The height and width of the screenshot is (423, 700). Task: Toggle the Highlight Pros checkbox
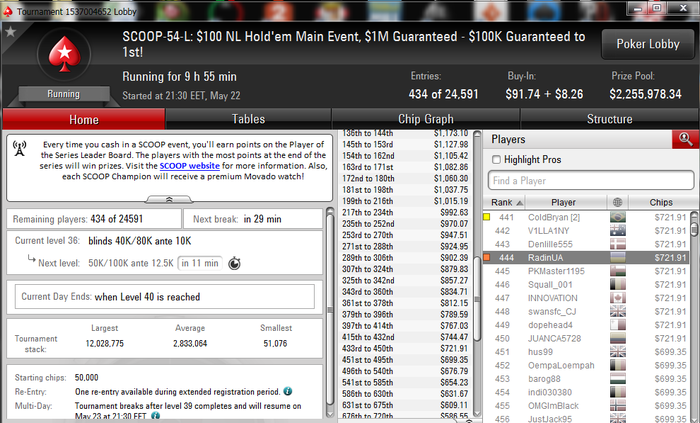496,160
